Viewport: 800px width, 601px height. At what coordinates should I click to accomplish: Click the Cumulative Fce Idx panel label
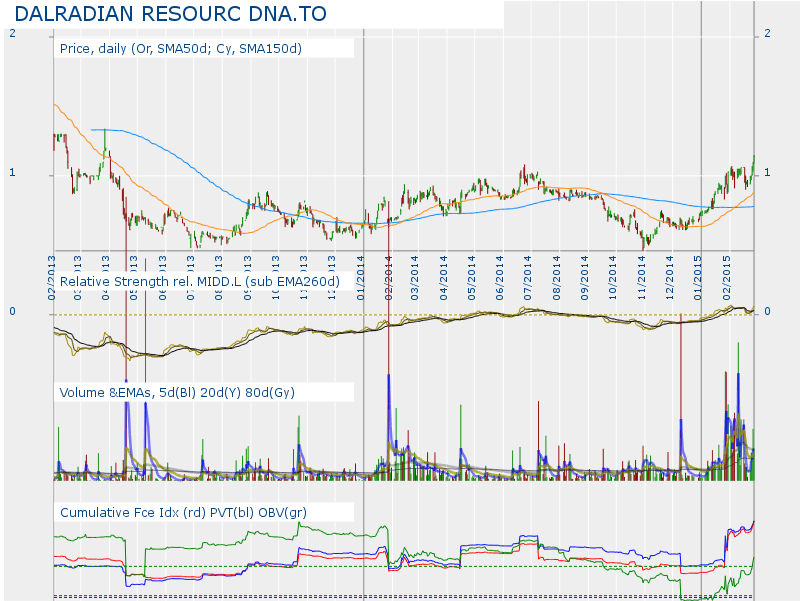pyautogui.click(x=183, y=512)
